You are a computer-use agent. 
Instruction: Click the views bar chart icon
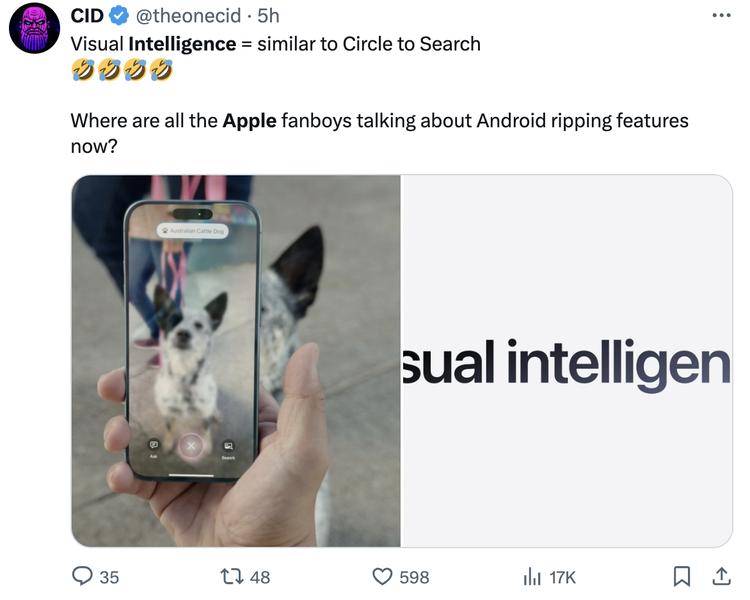pos(531,576)
